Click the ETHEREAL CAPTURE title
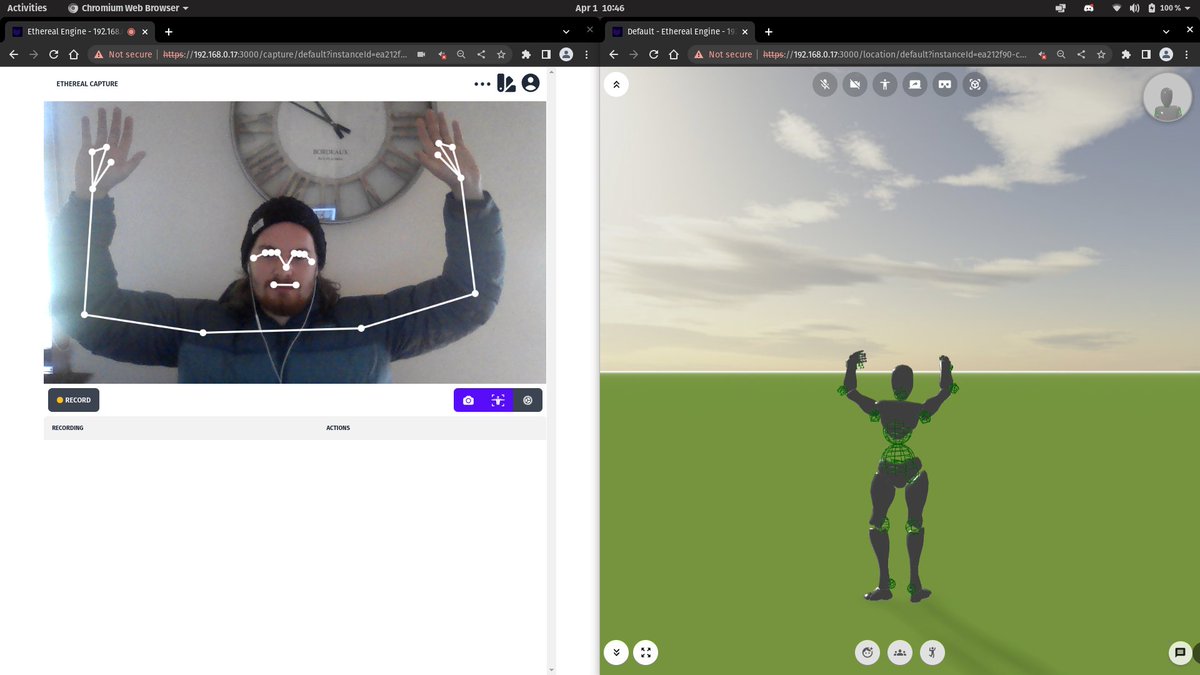The image size is (1200, 675). click(87, 84)
